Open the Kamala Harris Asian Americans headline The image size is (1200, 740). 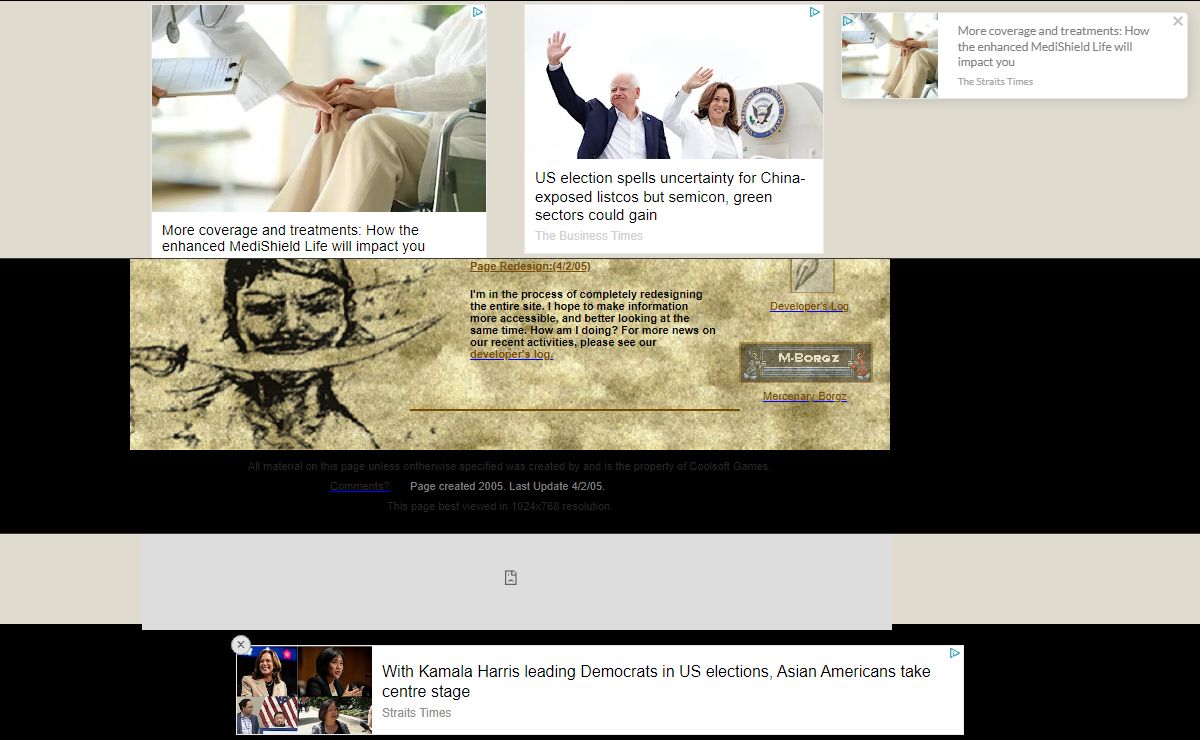pos(656,681)
